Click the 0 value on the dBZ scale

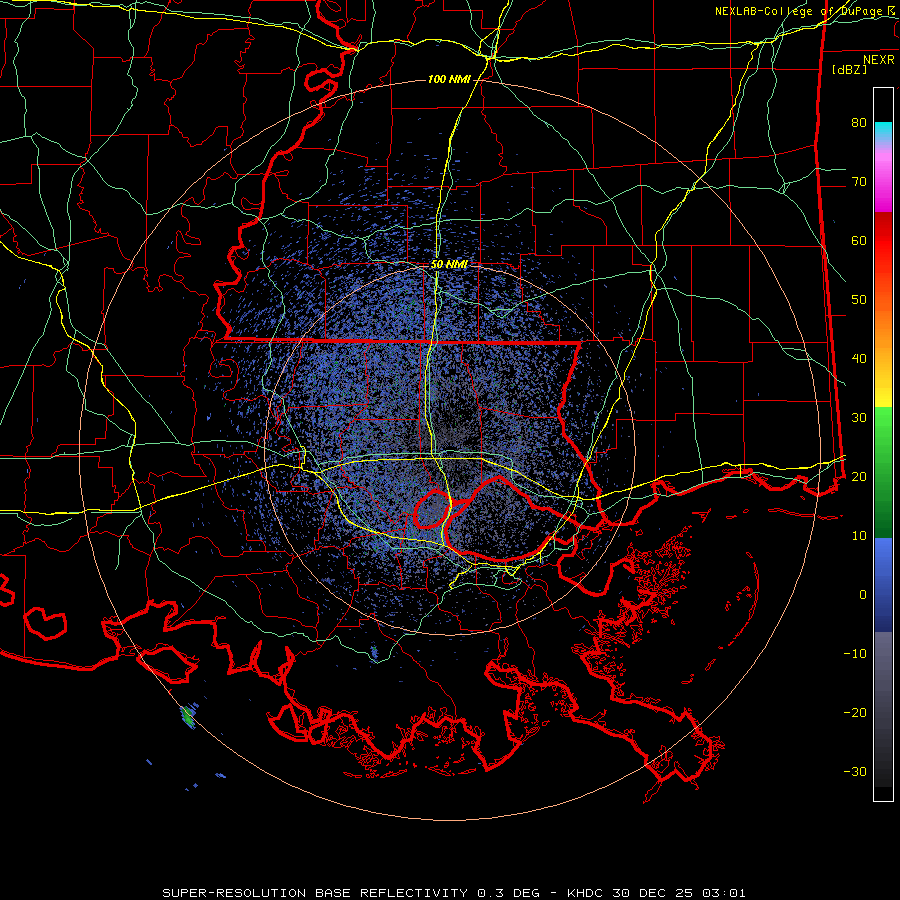point(863,595)
